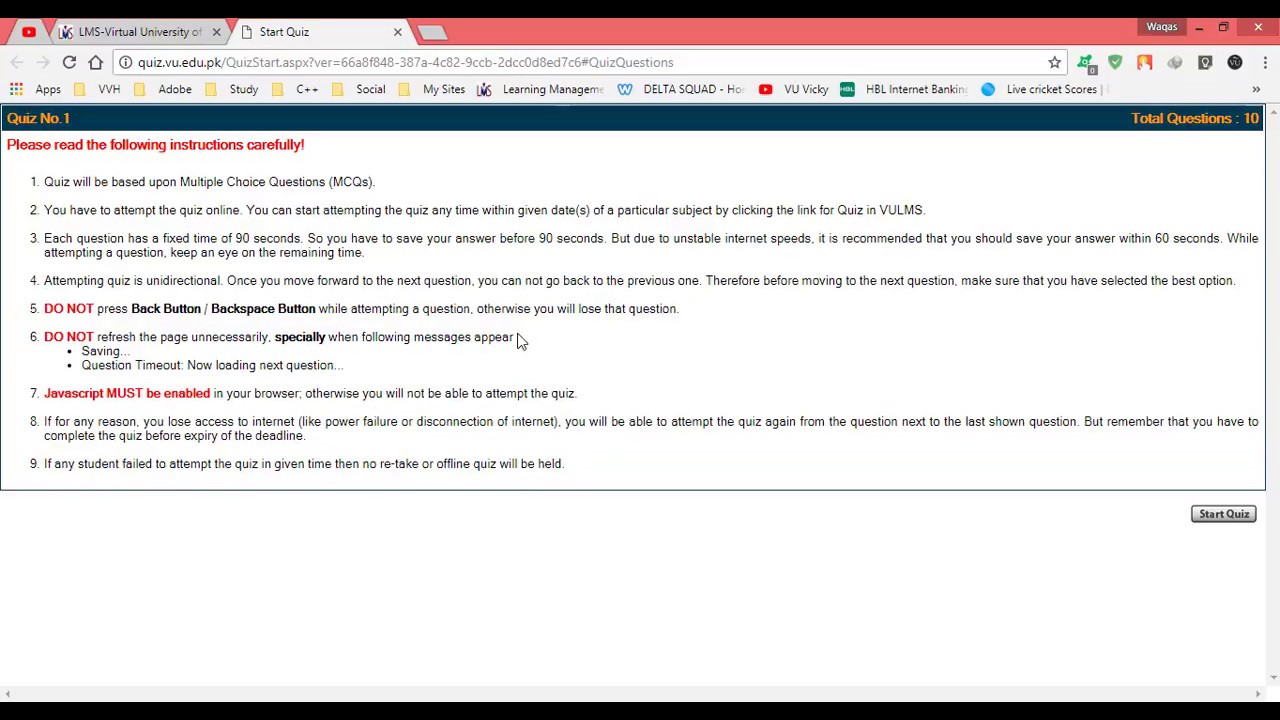Open the Apps bookmarks shortcut
Image resolution: width=1280 pixels, height=720 pixels.
[36, 89]
